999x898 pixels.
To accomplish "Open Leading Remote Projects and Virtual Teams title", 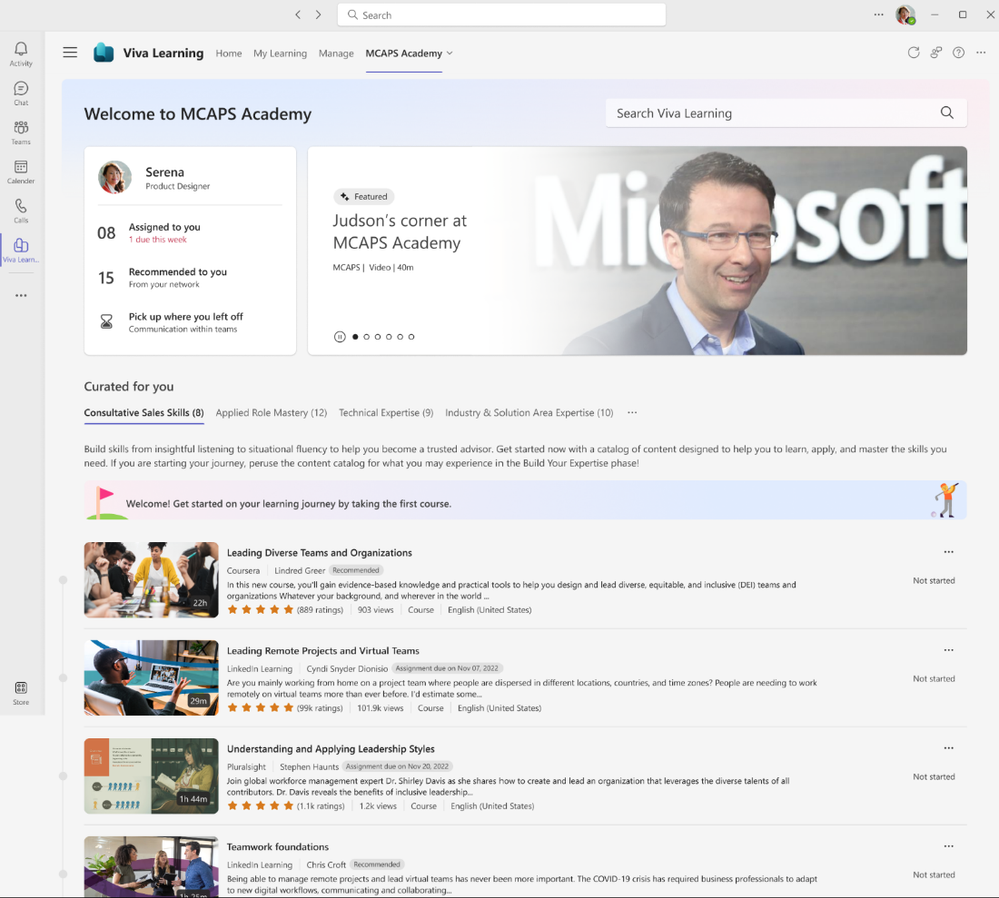I will [323, 651].
